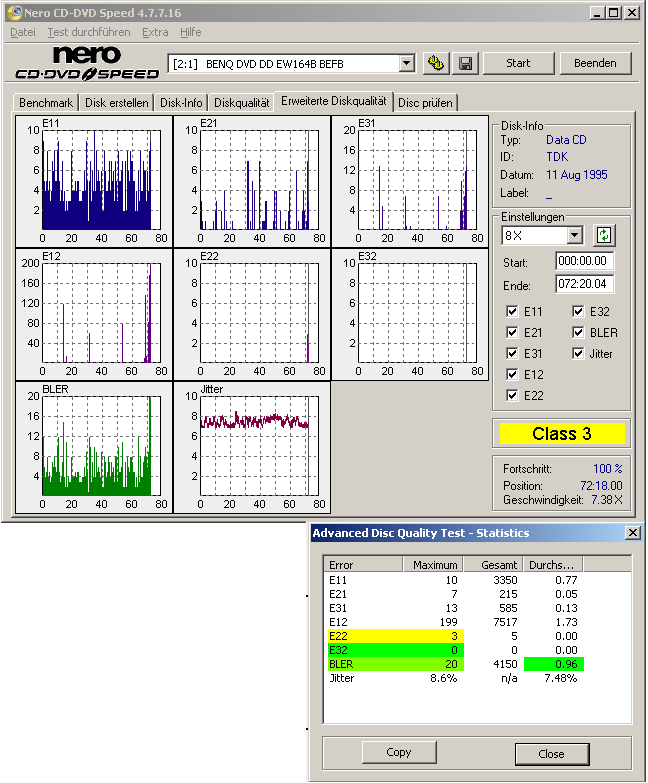Viewport: 648px width, 783px height.
Task: Click the Start time input field
Action: pos(584,261)
